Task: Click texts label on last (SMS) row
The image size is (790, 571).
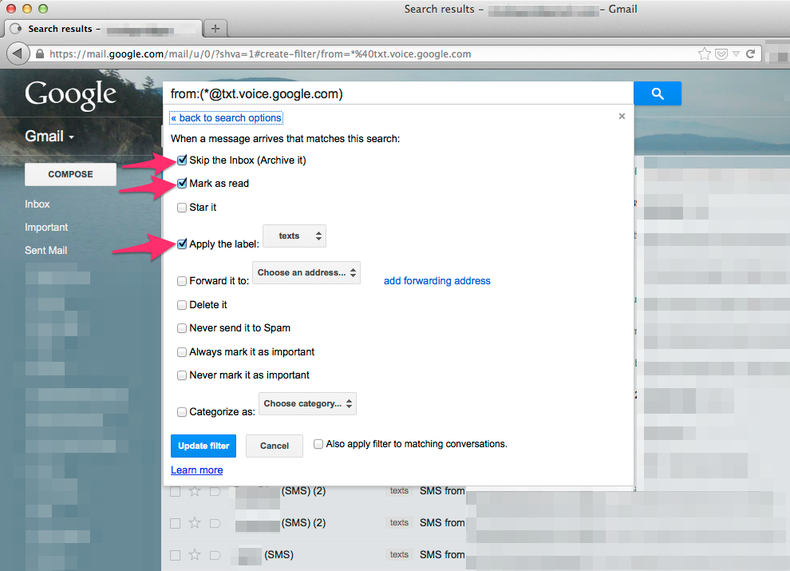Action: tap(399, 555)
